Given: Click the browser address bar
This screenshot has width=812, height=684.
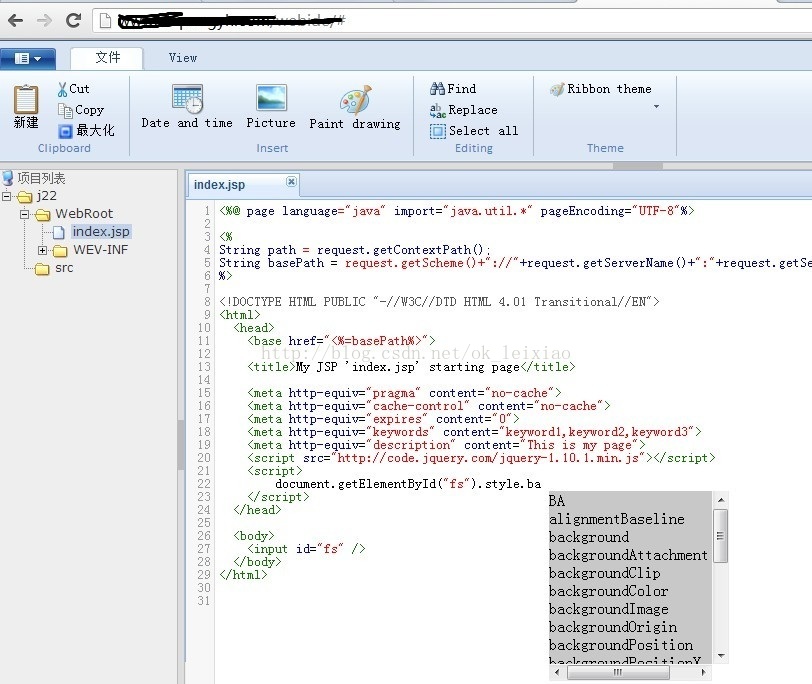Looking at the screenshot, I should pos(451,21).
